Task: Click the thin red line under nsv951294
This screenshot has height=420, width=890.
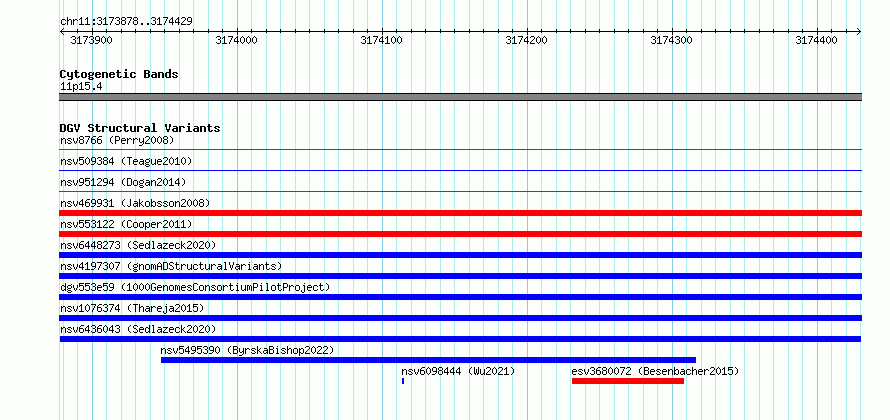Action: pyautogui.click(x=460, y=192)
